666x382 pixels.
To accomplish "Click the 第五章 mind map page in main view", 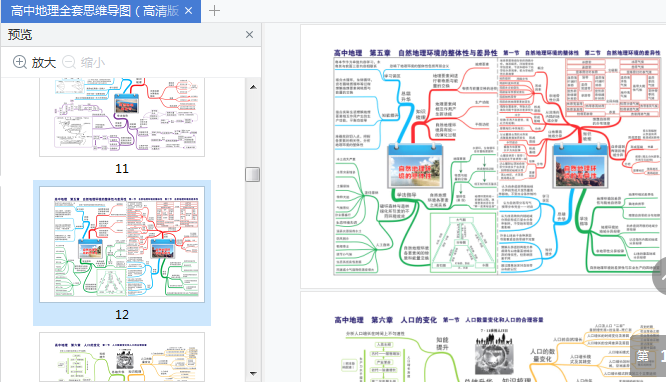I will 483,157.
